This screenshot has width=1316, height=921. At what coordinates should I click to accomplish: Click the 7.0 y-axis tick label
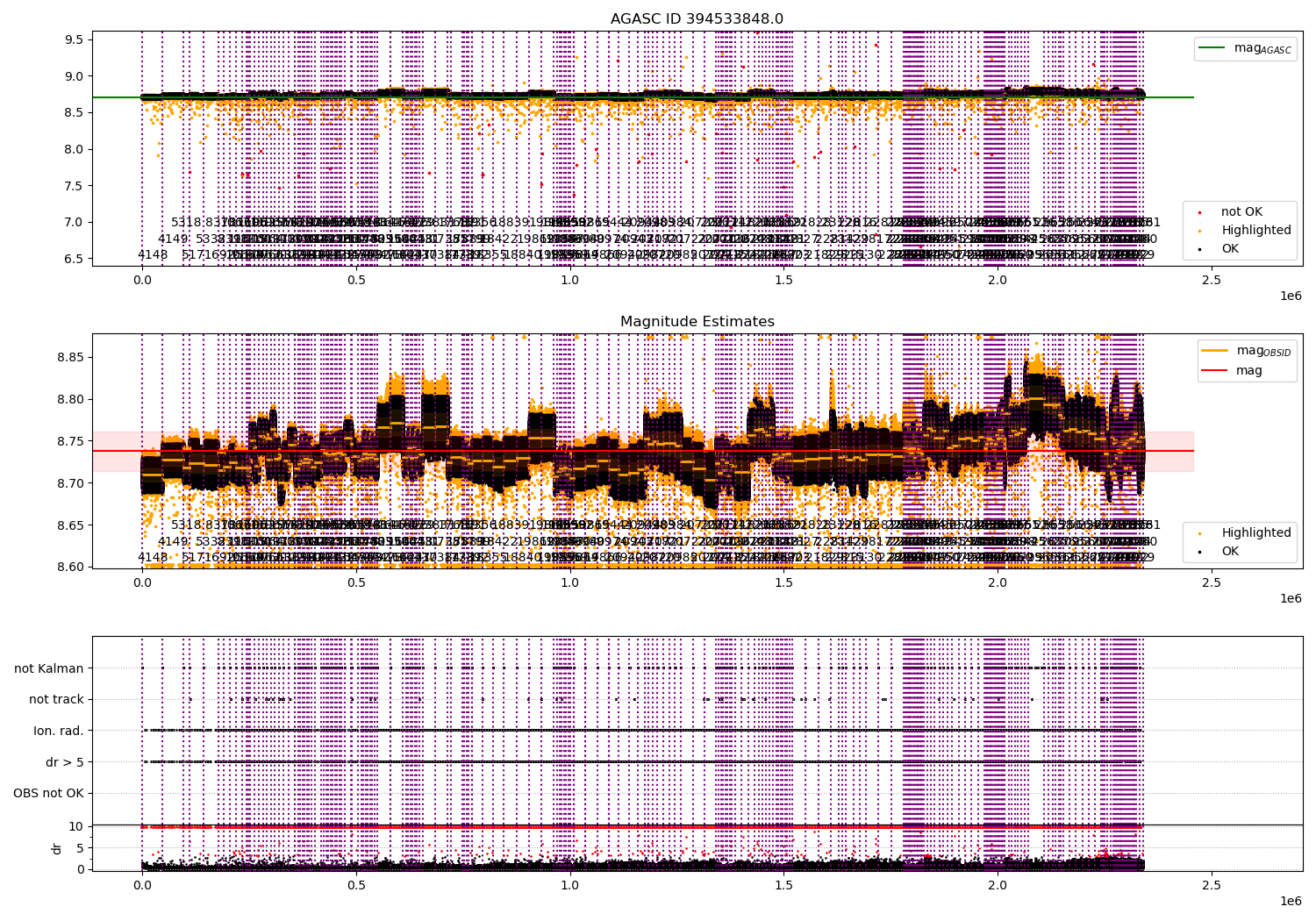[73, 222]
